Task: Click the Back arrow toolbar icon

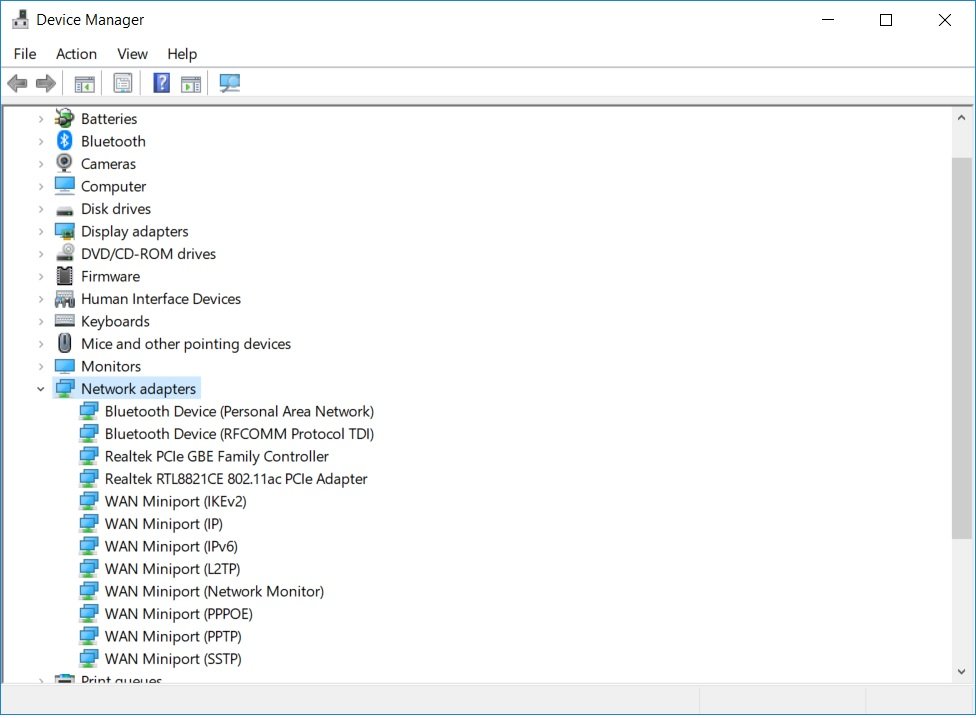Action: coord(17,83)
